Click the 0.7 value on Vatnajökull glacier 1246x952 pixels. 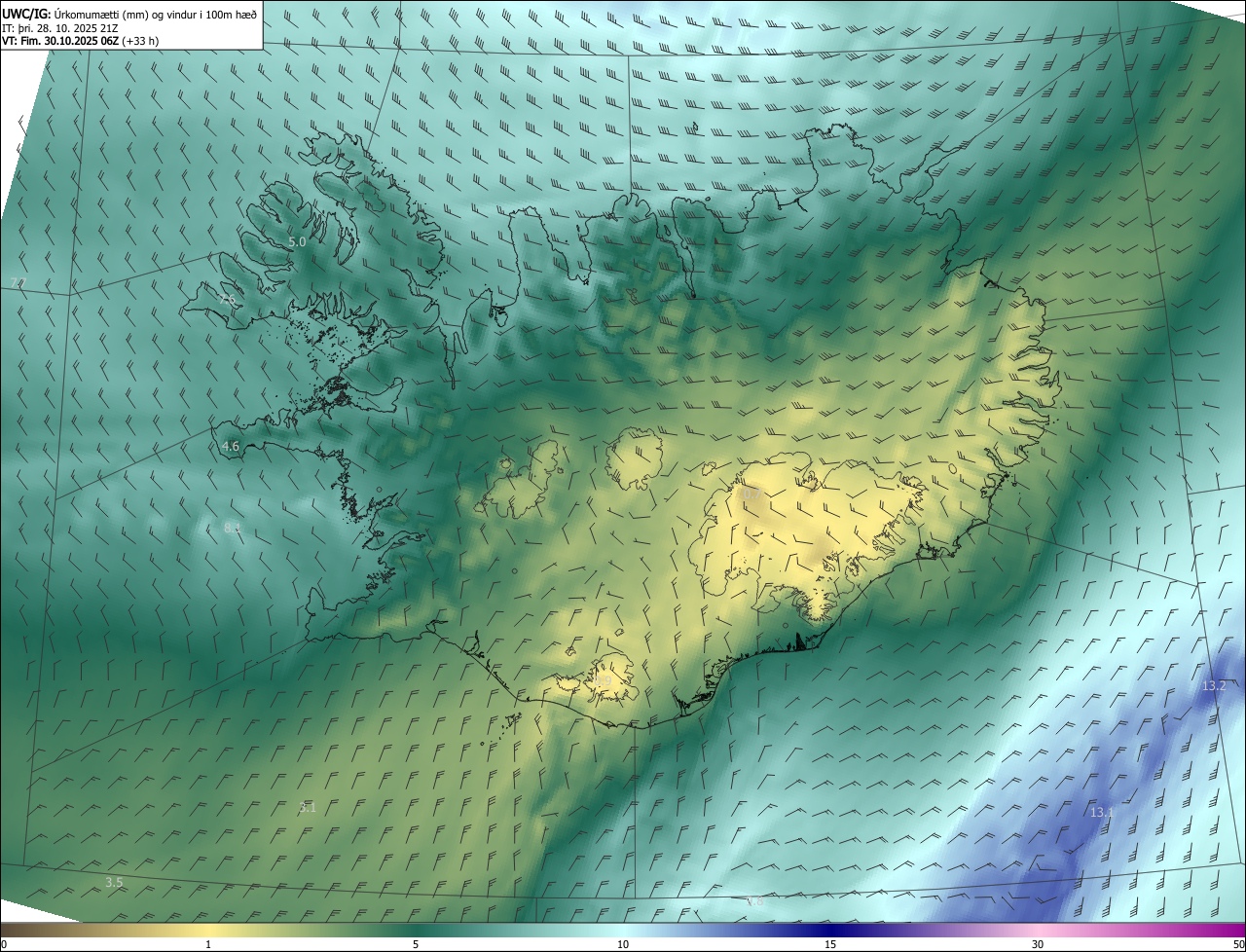(750, 494)
